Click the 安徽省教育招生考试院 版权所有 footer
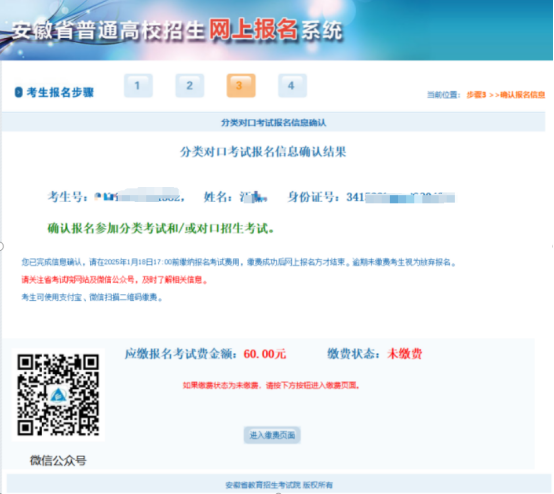554x494 pixels. click(279, 485)
